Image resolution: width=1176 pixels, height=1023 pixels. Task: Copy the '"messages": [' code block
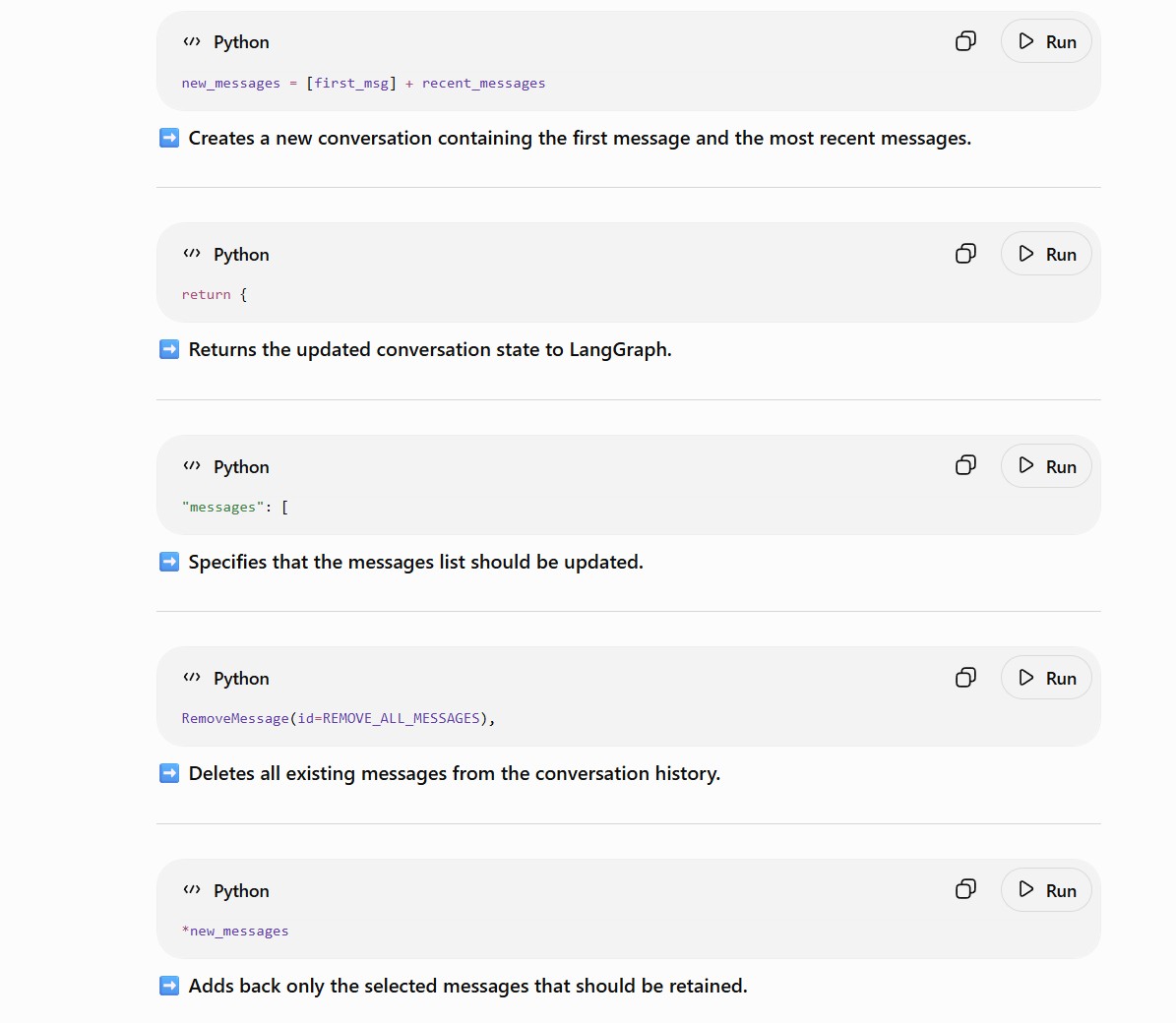[965, 465]
